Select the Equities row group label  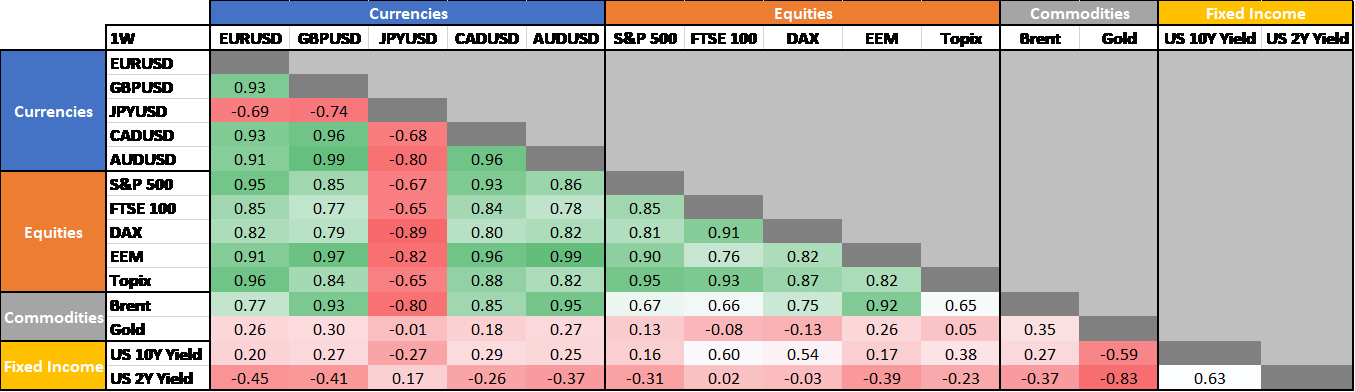tap(54, 231)
